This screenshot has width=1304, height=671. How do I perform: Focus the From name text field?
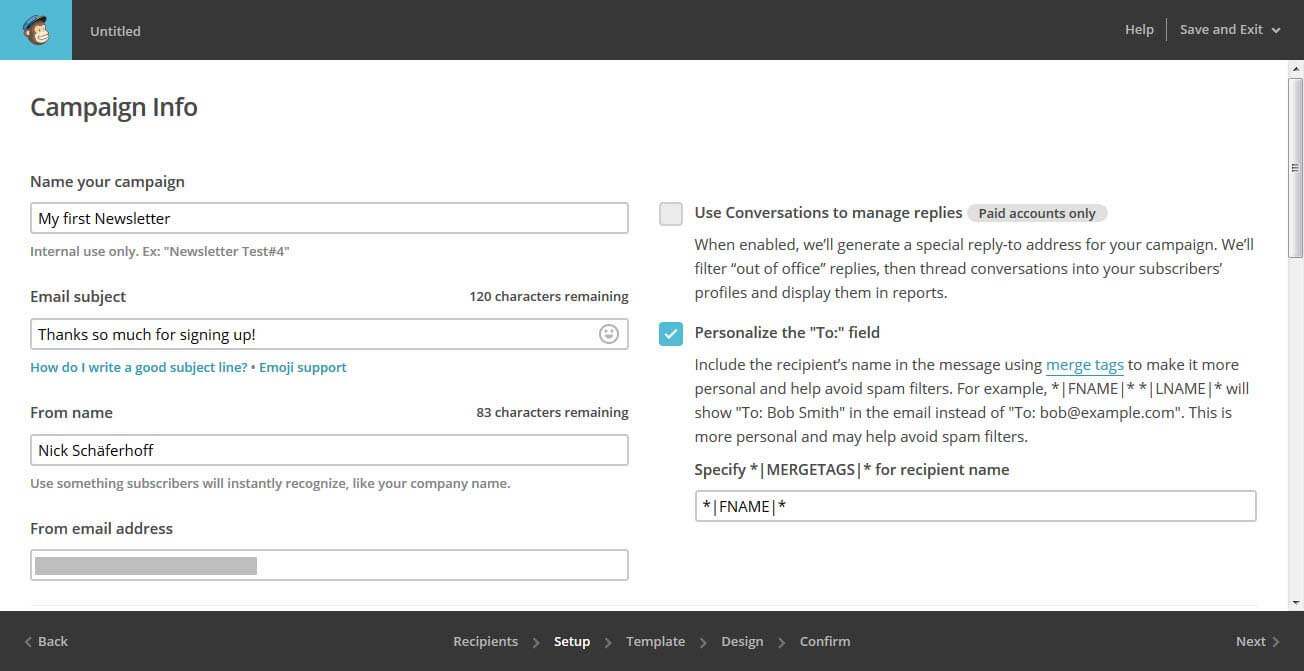(329, 450)
